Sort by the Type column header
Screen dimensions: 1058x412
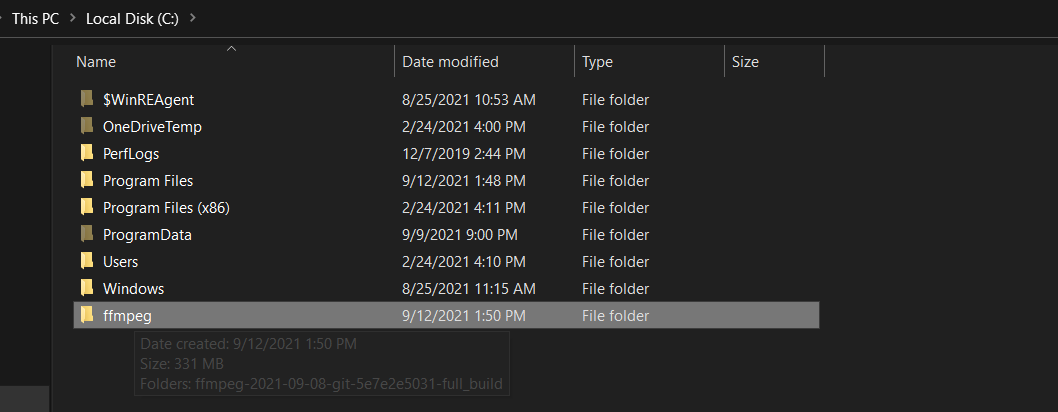pos(597,62)
